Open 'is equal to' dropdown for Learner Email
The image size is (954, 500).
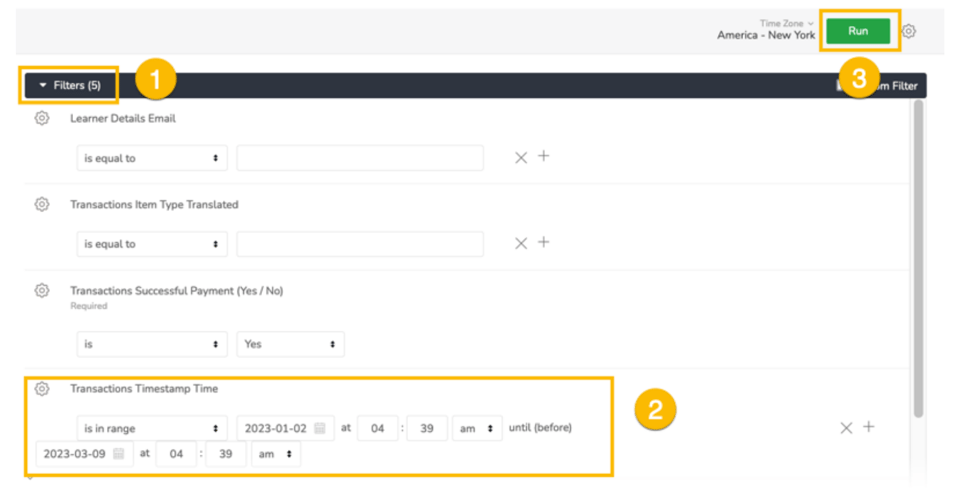(x=152, y=158)
